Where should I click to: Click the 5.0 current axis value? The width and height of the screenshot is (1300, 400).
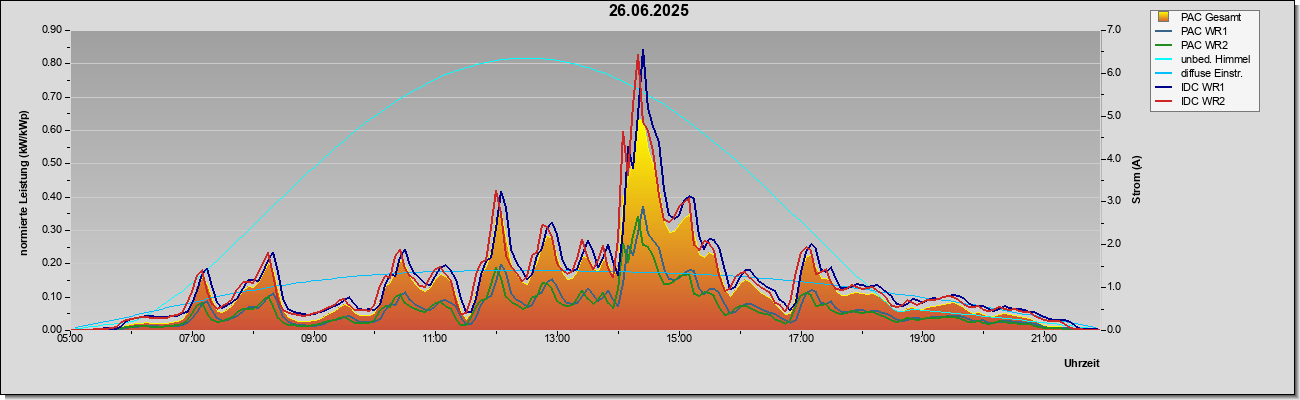point(1114,116)
